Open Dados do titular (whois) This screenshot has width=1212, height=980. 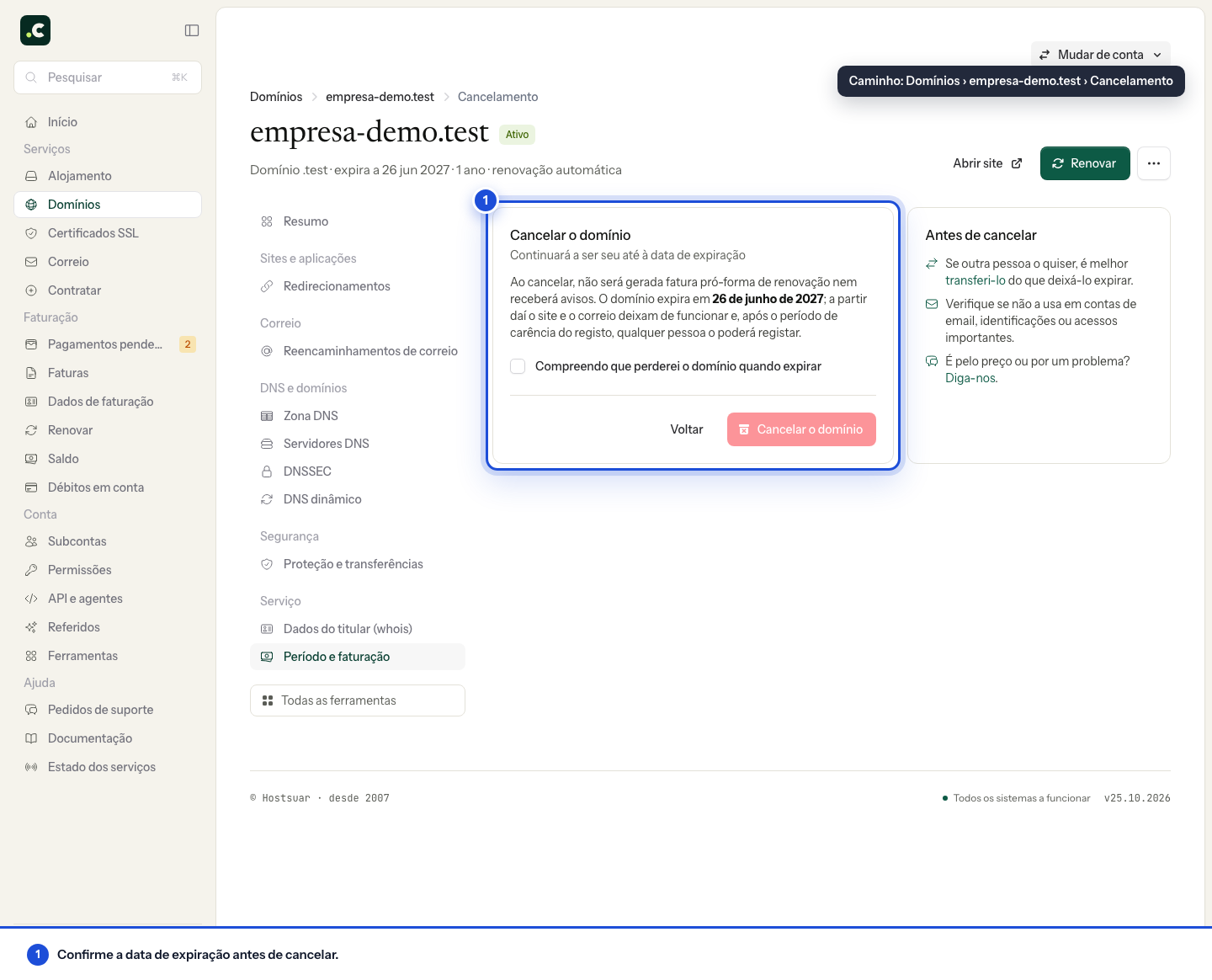tap(358, 629)
